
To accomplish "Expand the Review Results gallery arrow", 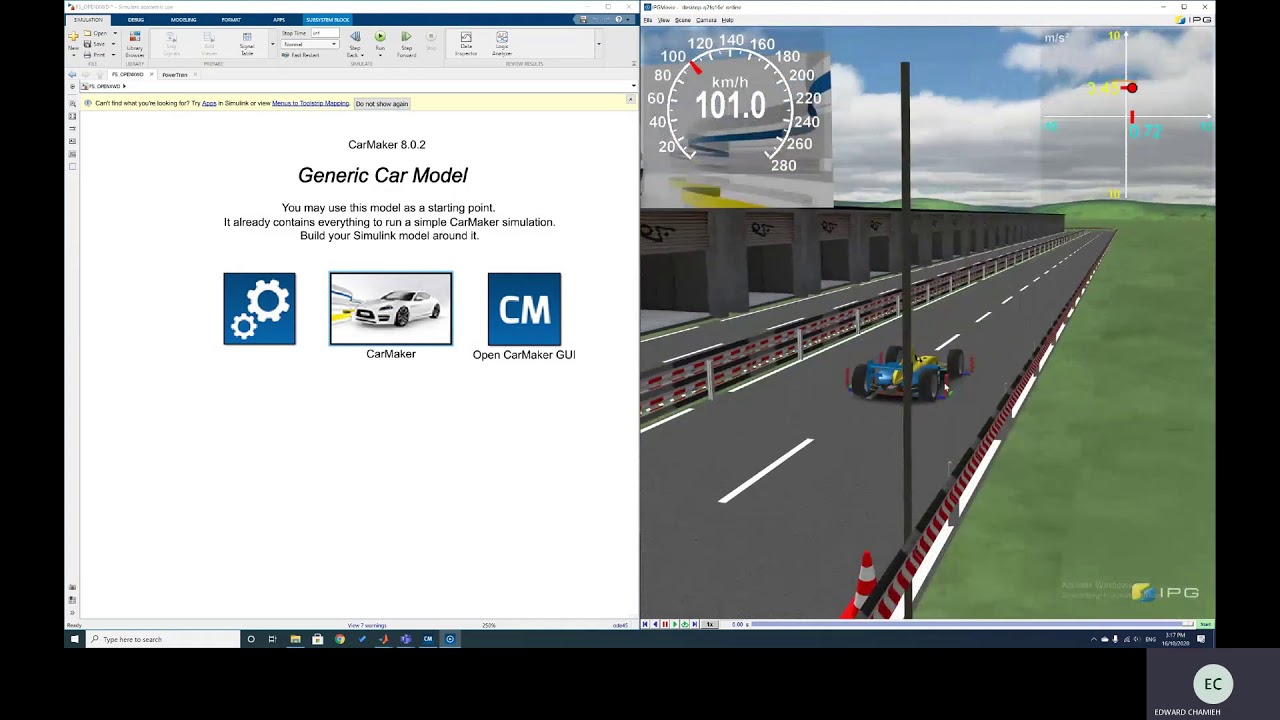I will tap(599, 44).
